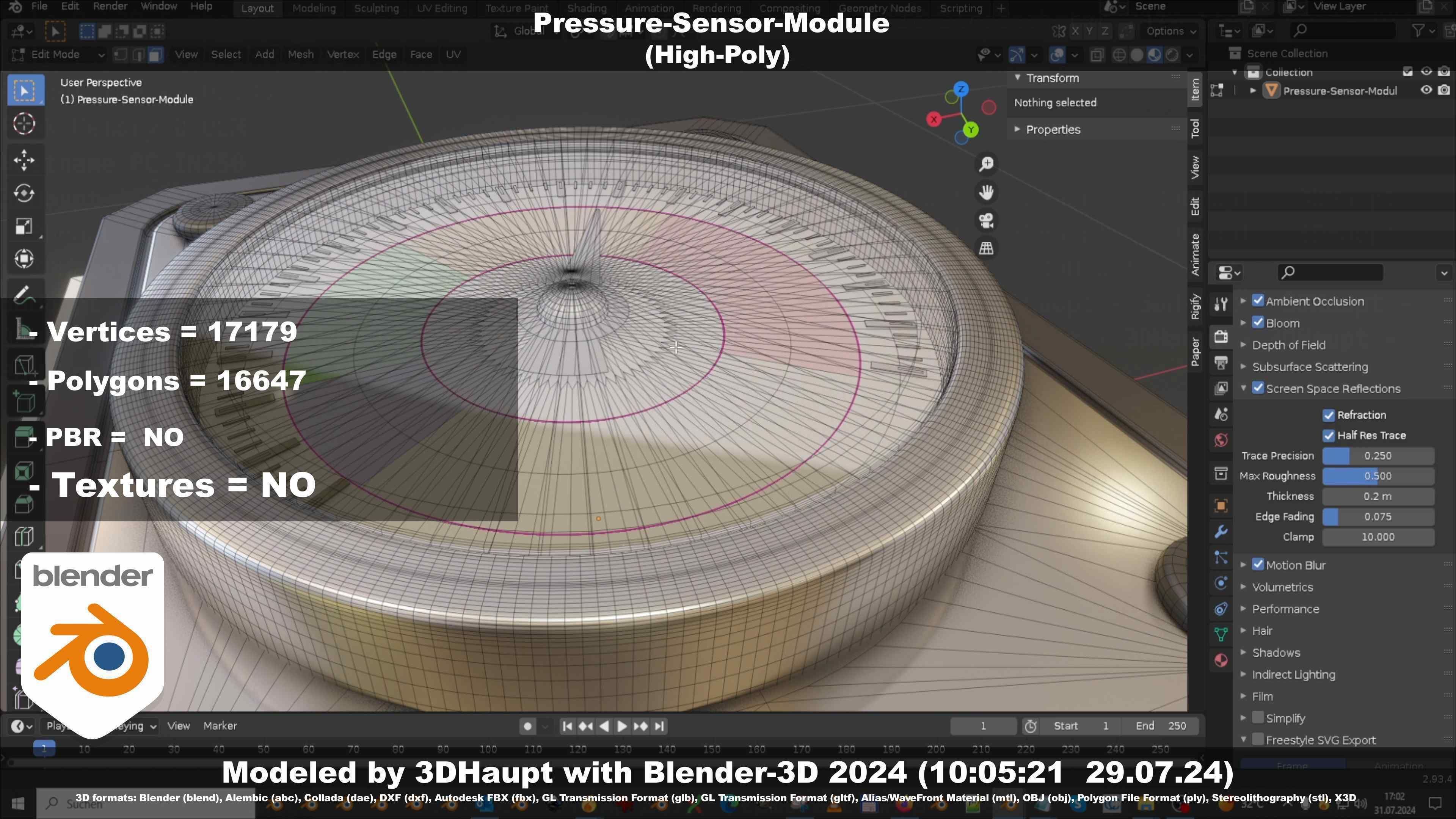The width and height of the screenshot is (1456, 819).
Task: Choose the Move tool
Action: tap(24, 160)
